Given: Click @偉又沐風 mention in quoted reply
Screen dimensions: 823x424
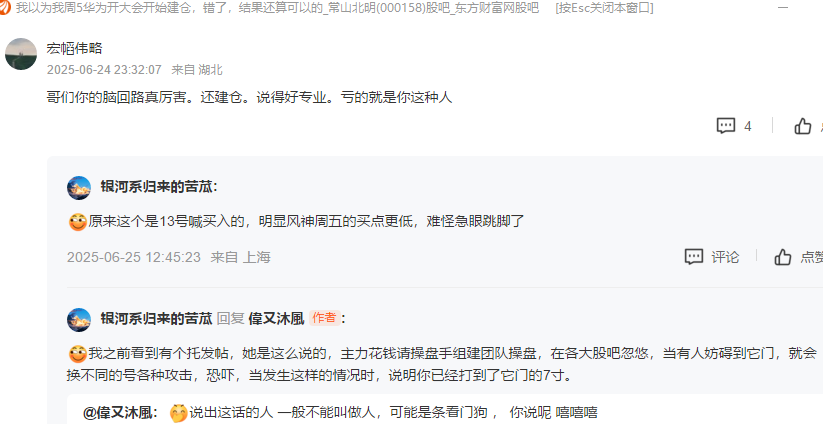Looking at the screenshot, I should (x=119, y=412).
